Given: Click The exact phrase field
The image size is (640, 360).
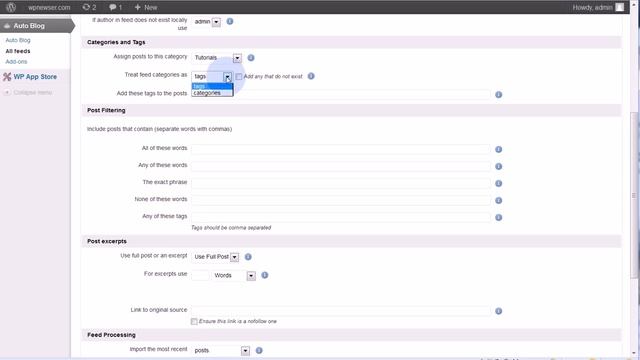Looking at the screenshot, I should pyautogui.click(x=340, y=183).
